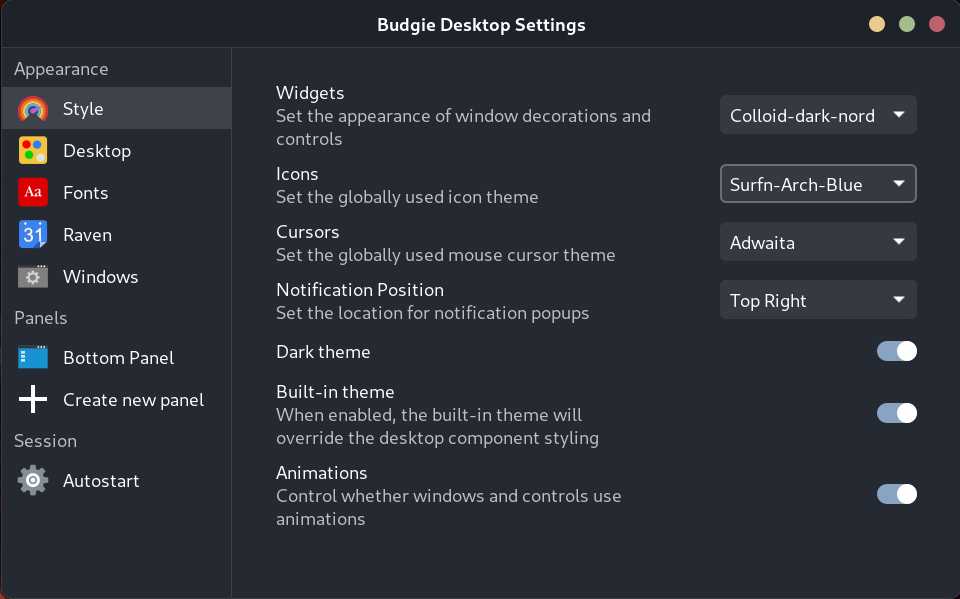Click the Create new panel label

[x=133, y=400]
